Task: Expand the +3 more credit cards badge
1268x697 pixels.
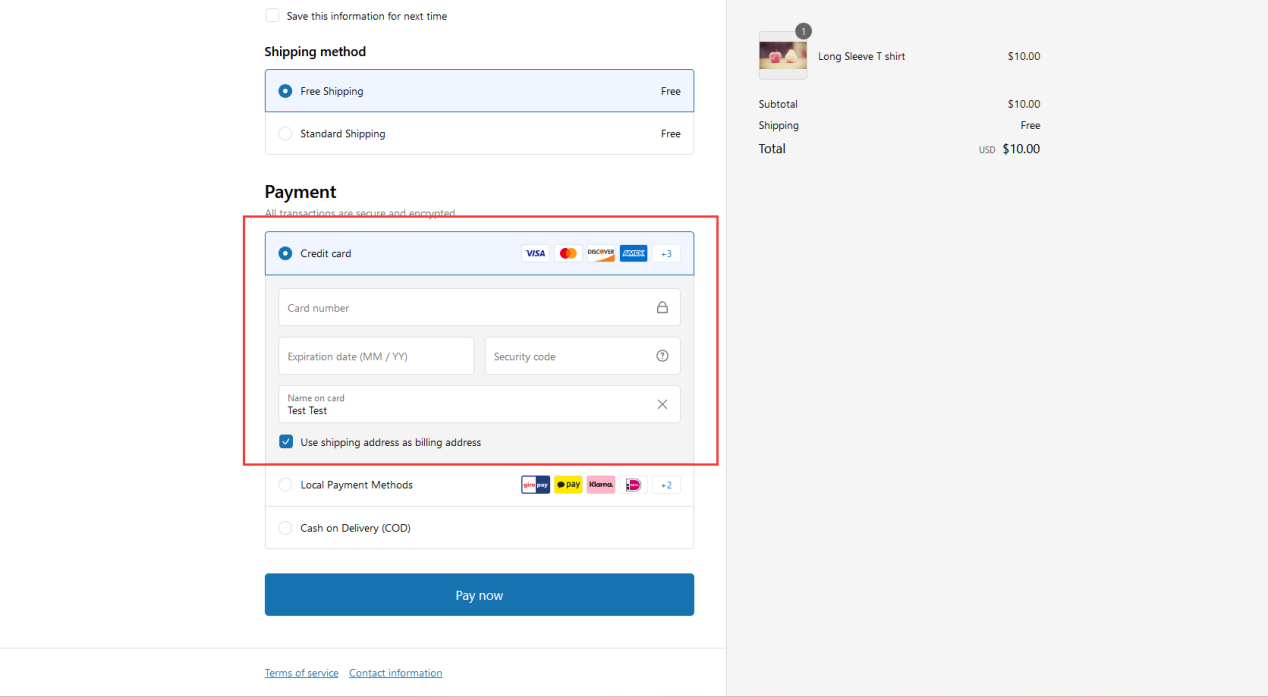Action: point(666,254)
